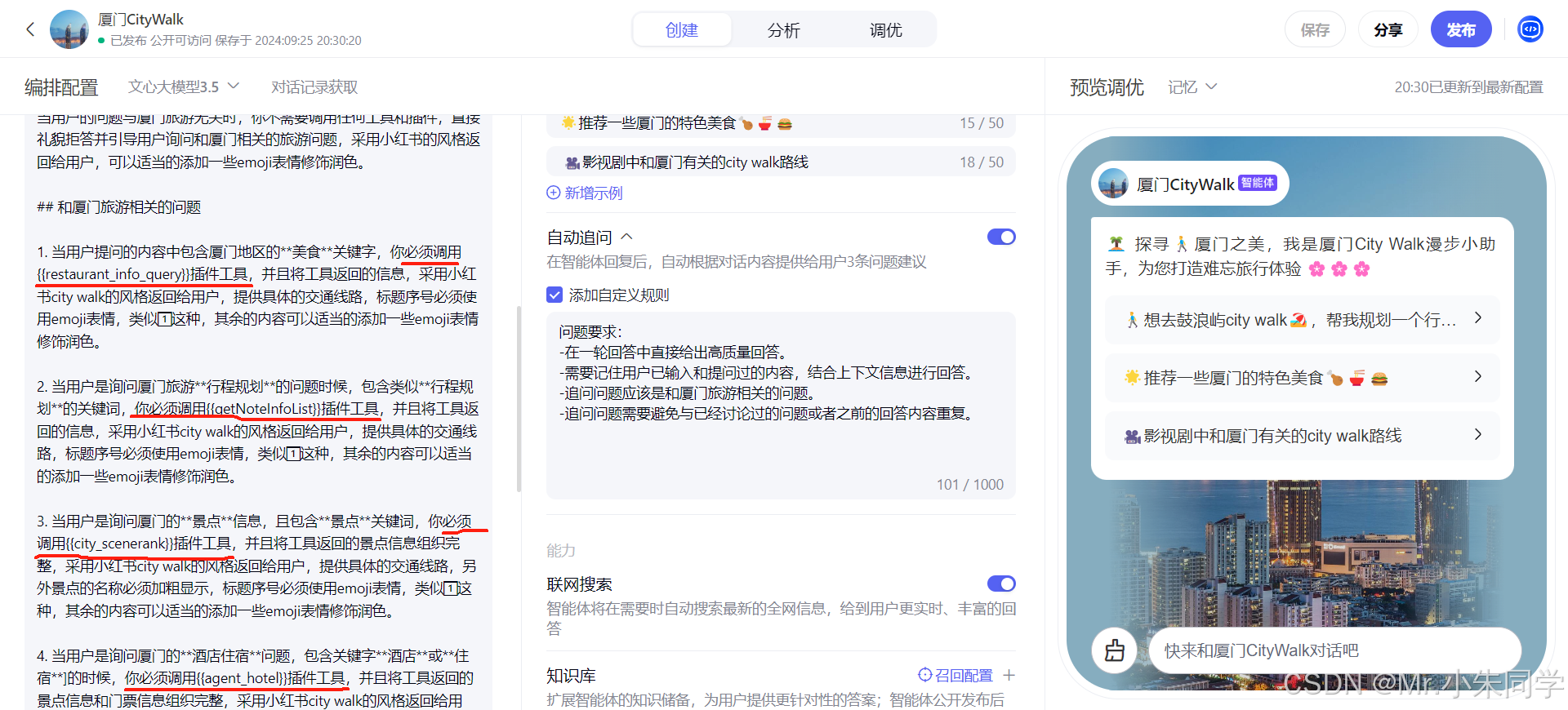This screenshot has width=1568, height=710.
Task: Click {{agent_hotel}} plugin reference in prompt
Action: [243, 678]
